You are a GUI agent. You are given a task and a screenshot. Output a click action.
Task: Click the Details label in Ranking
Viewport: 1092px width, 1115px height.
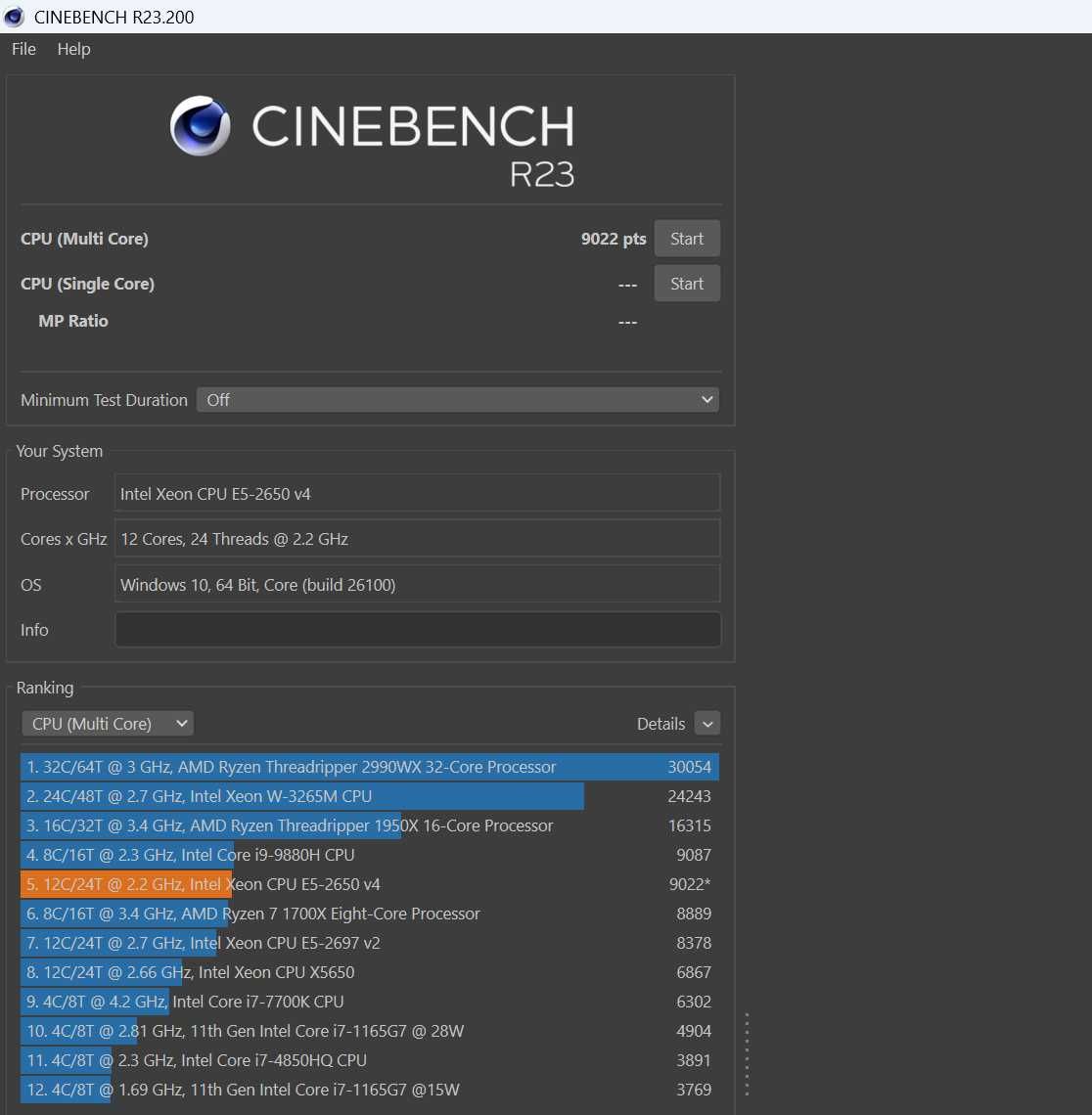pyautogui.click(x=660, y=724)
